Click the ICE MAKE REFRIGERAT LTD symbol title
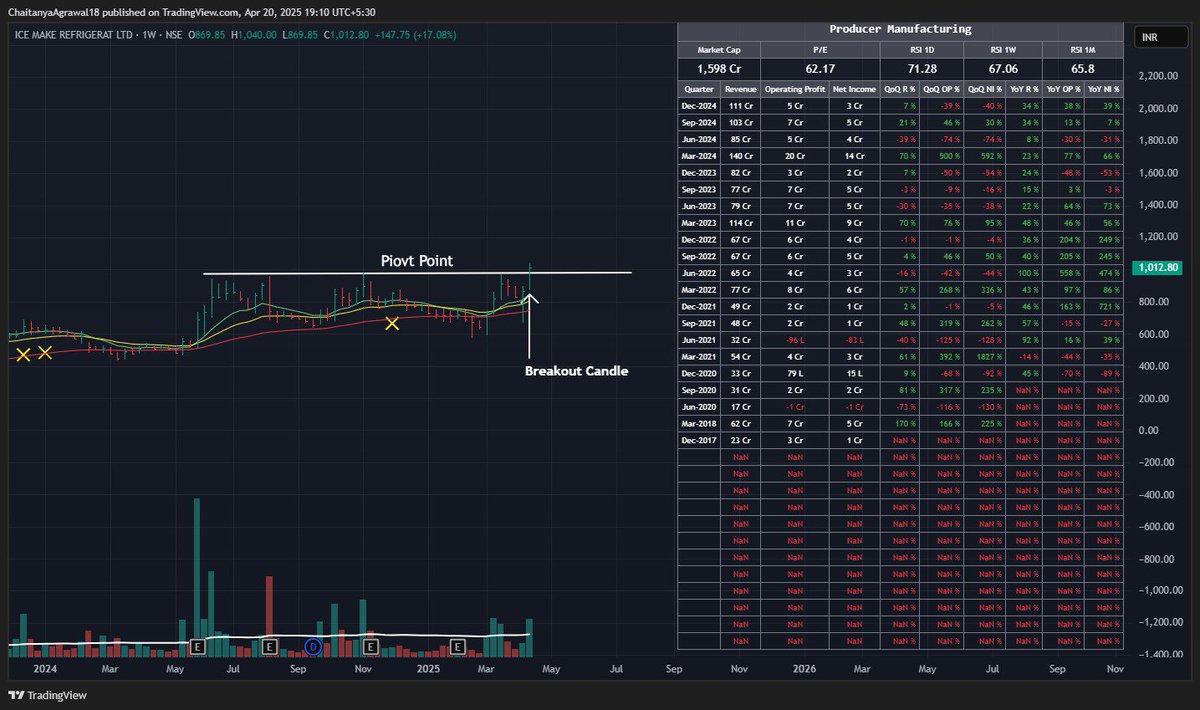The width and height of the screenshot is (1200, 710). click(x=75, y=34)
